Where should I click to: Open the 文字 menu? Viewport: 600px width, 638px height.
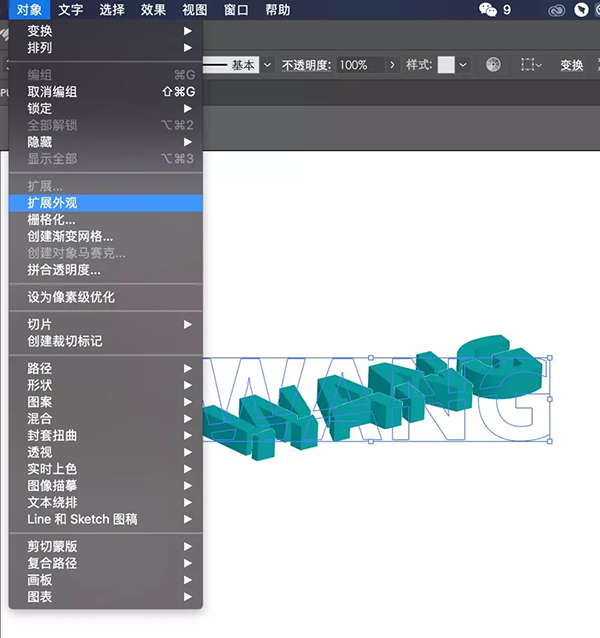coord(70,9)
